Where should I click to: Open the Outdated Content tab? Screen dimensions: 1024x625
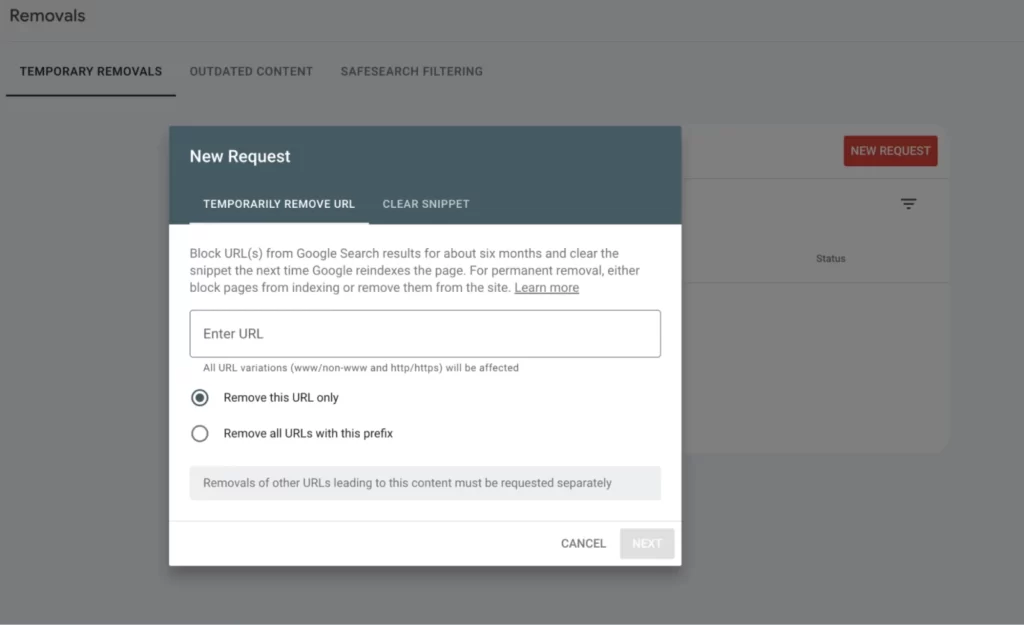tap(251, 72)
